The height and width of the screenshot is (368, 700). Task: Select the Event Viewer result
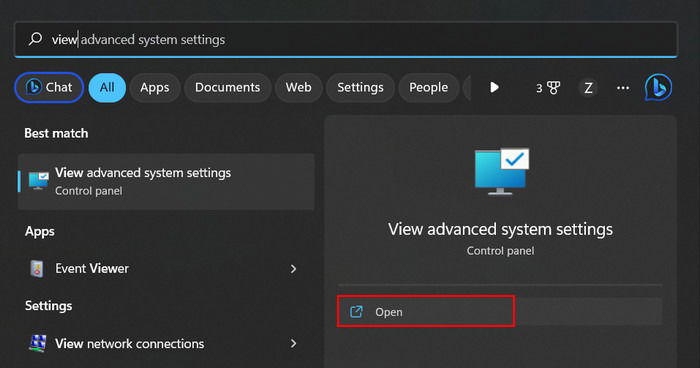pos(166,268)
